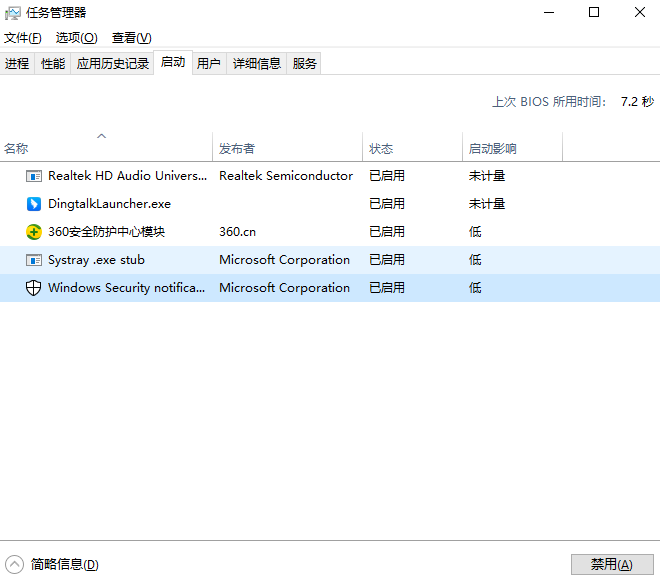Click the Windows Security shield icon
Screen dimensions: 660x586
pyautogui.click(x=34, y=288)
